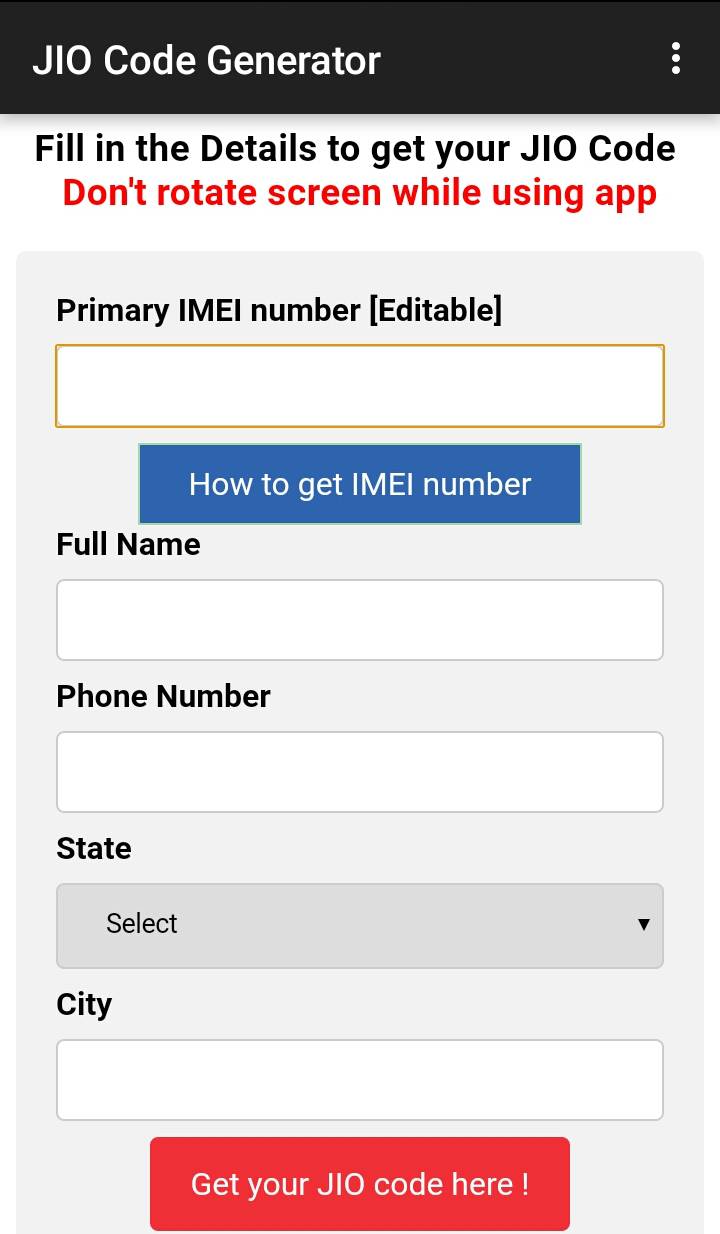Click the JIO Code Generator title
The height and width of the screenshot is (1234, 720).
tap(207, 61)
